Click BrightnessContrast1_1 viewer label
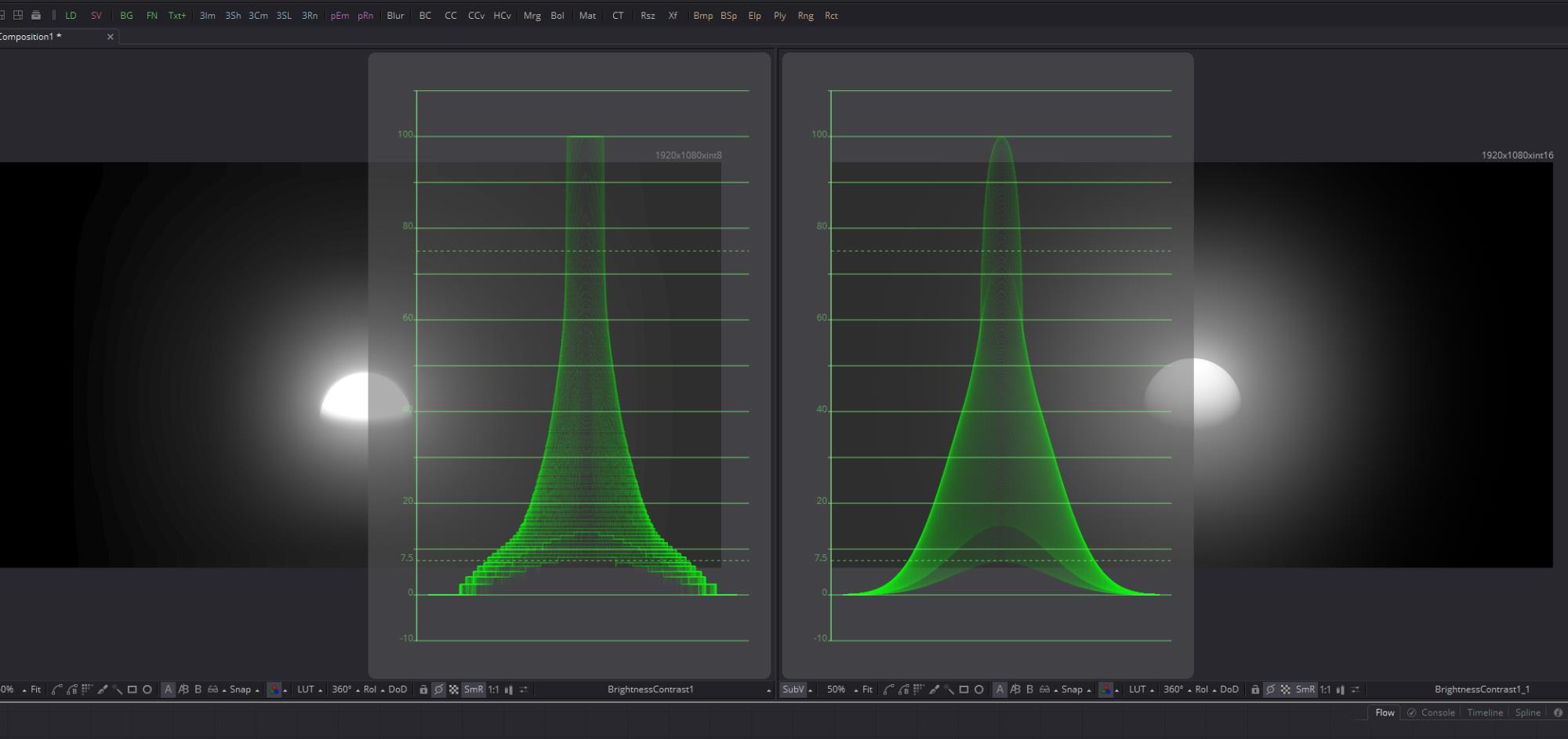 click(1482, 690)
